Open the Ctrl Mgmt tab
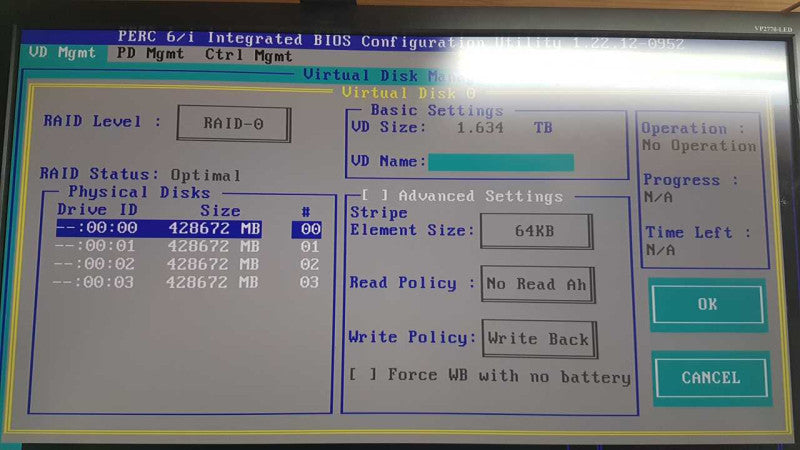 (x=248, y=55)
